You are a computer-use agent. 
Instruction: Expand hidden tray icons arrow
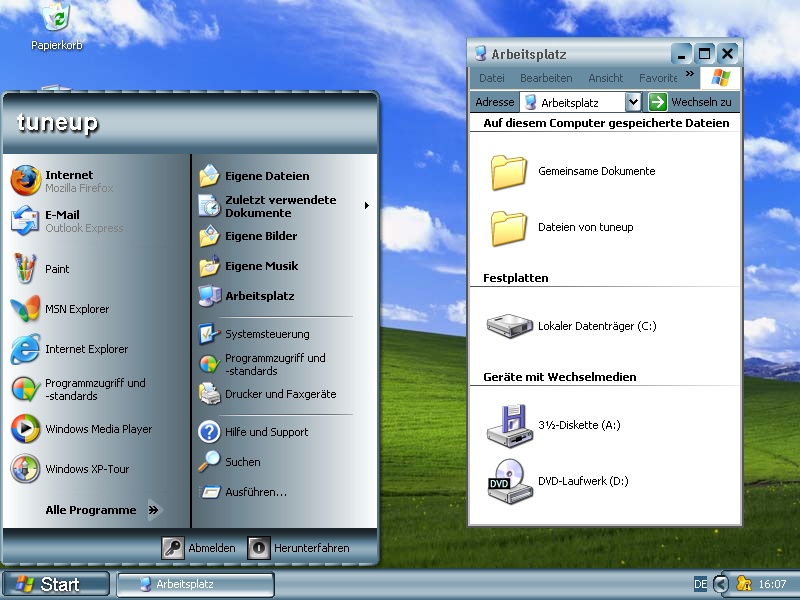[720, 584]
